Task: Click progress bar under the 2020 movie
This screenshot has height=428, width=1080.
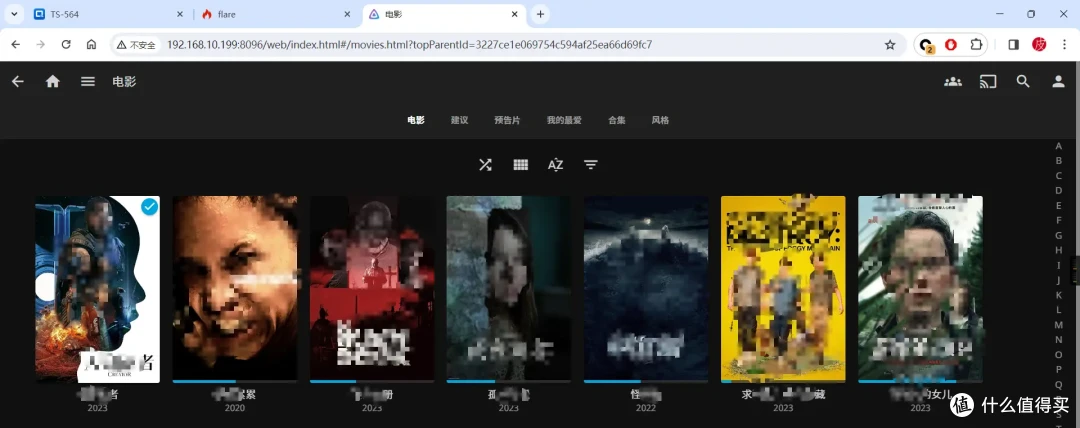Action: (235, 381)
